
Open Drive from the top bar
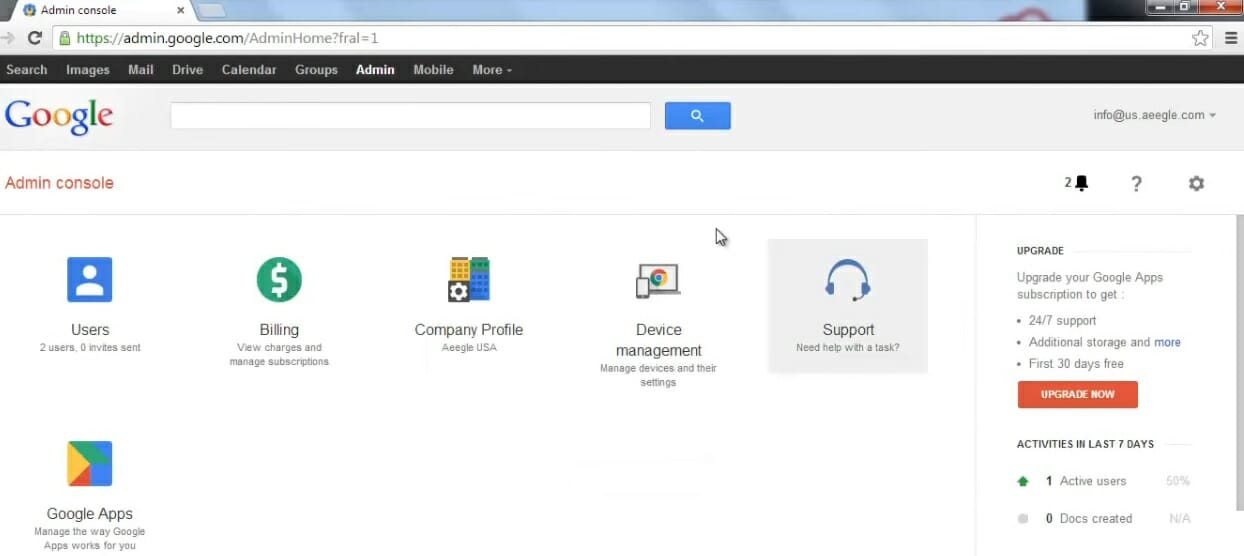click(x=188, y=70)
